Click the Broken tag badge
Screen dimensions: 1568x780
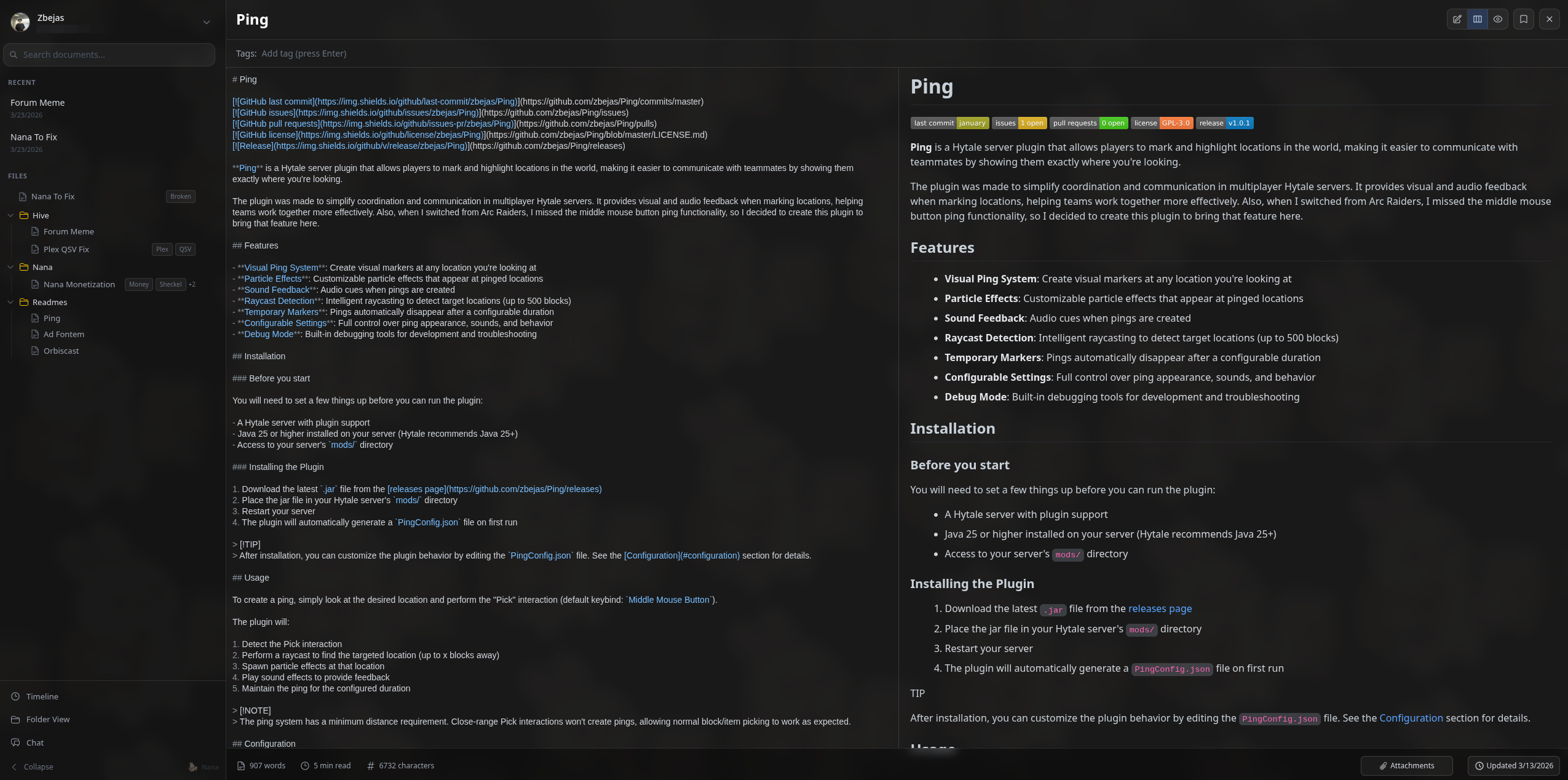(181, 196)
